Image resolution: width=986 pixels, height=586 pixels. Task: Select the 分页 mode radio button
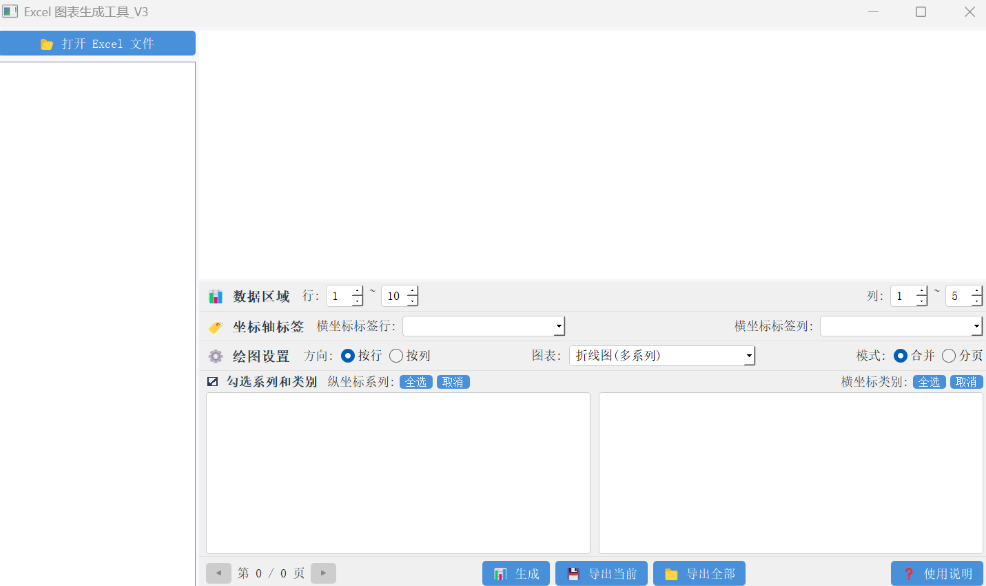pos(948,356)
